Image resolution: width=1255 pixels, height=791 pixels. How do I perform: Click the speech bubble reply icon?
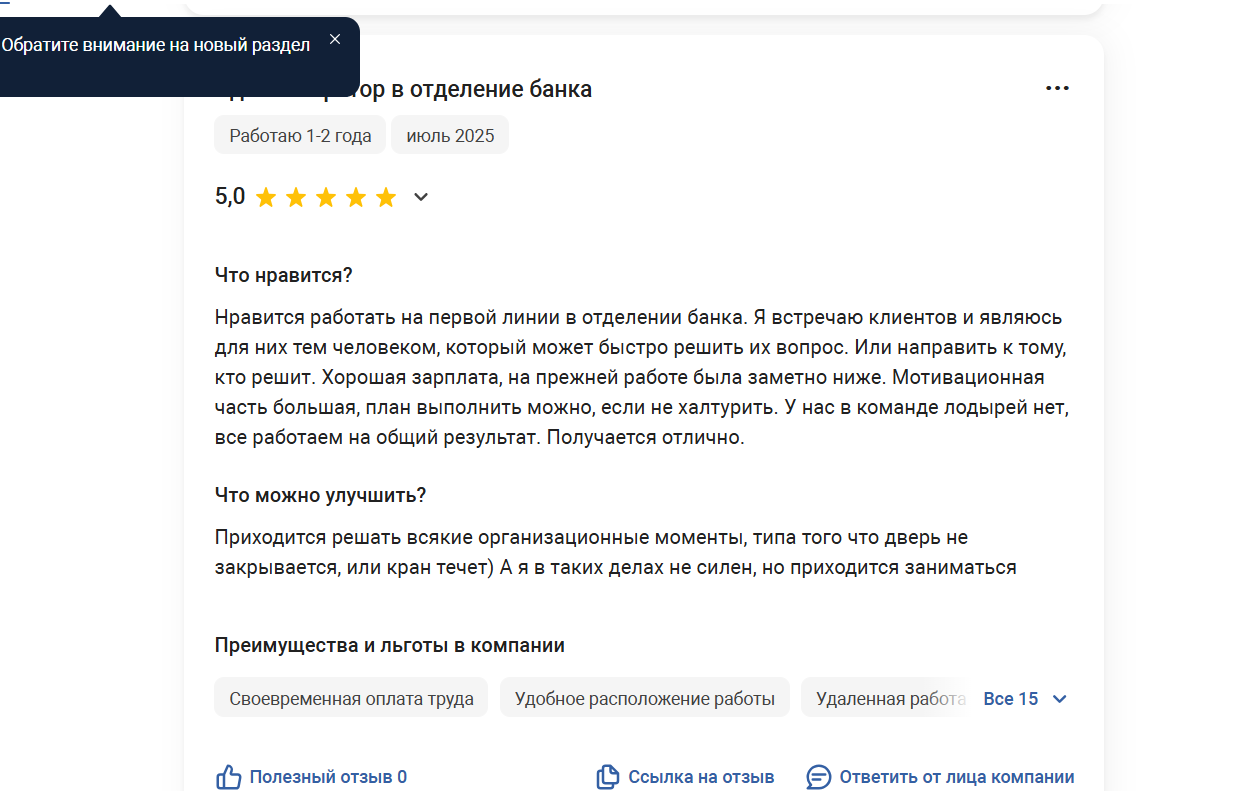819,777
